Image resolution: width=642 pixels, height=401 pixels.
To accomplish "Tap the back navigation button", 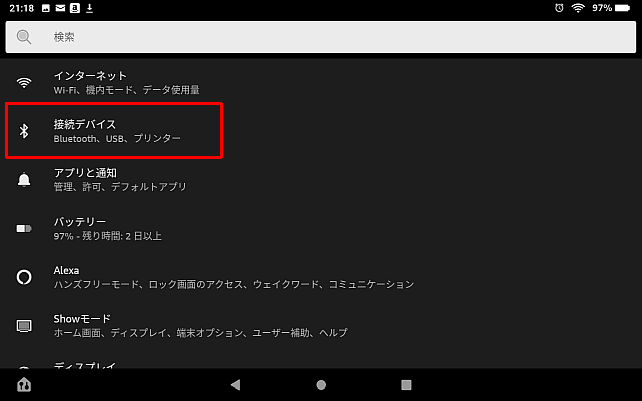I will [235, 385].
